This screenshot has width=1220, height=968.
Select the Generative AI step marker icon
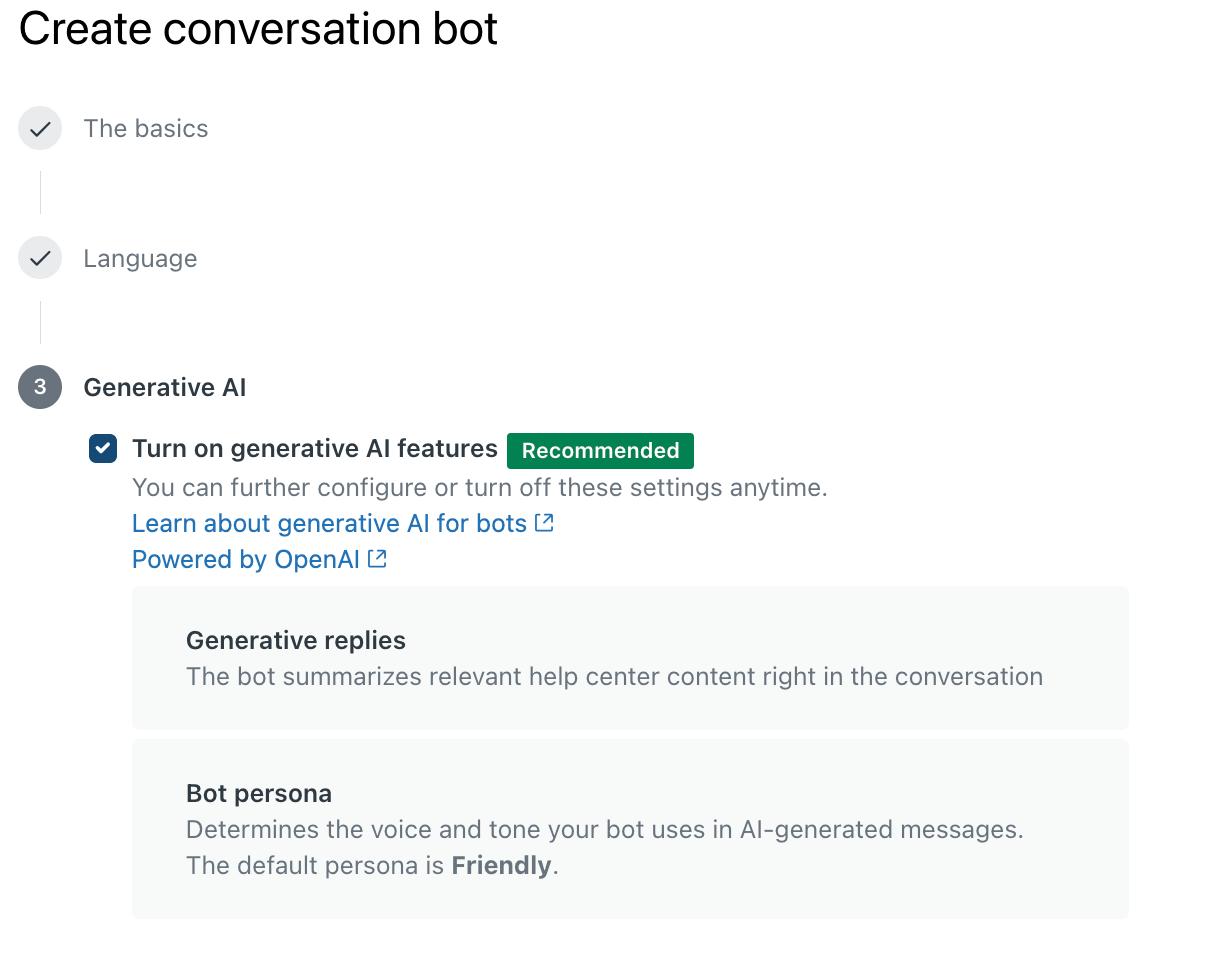tap(39, 387)
